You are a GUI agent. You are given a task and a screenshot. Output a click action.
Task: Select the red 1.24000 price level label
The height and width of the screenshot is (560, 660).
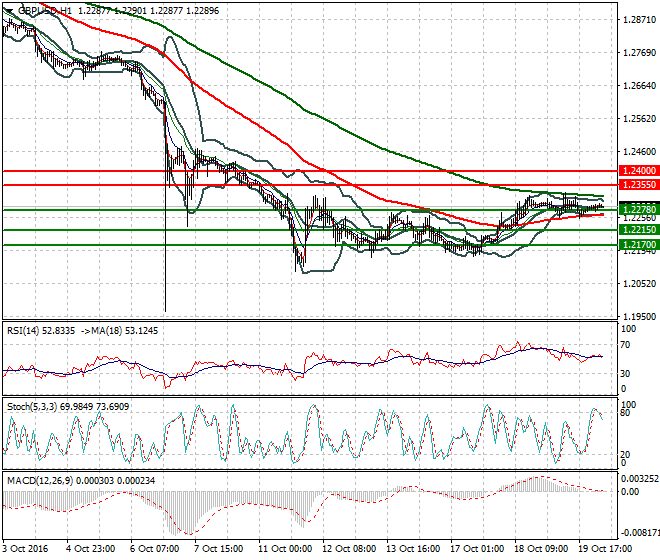(x=639, y=171)
